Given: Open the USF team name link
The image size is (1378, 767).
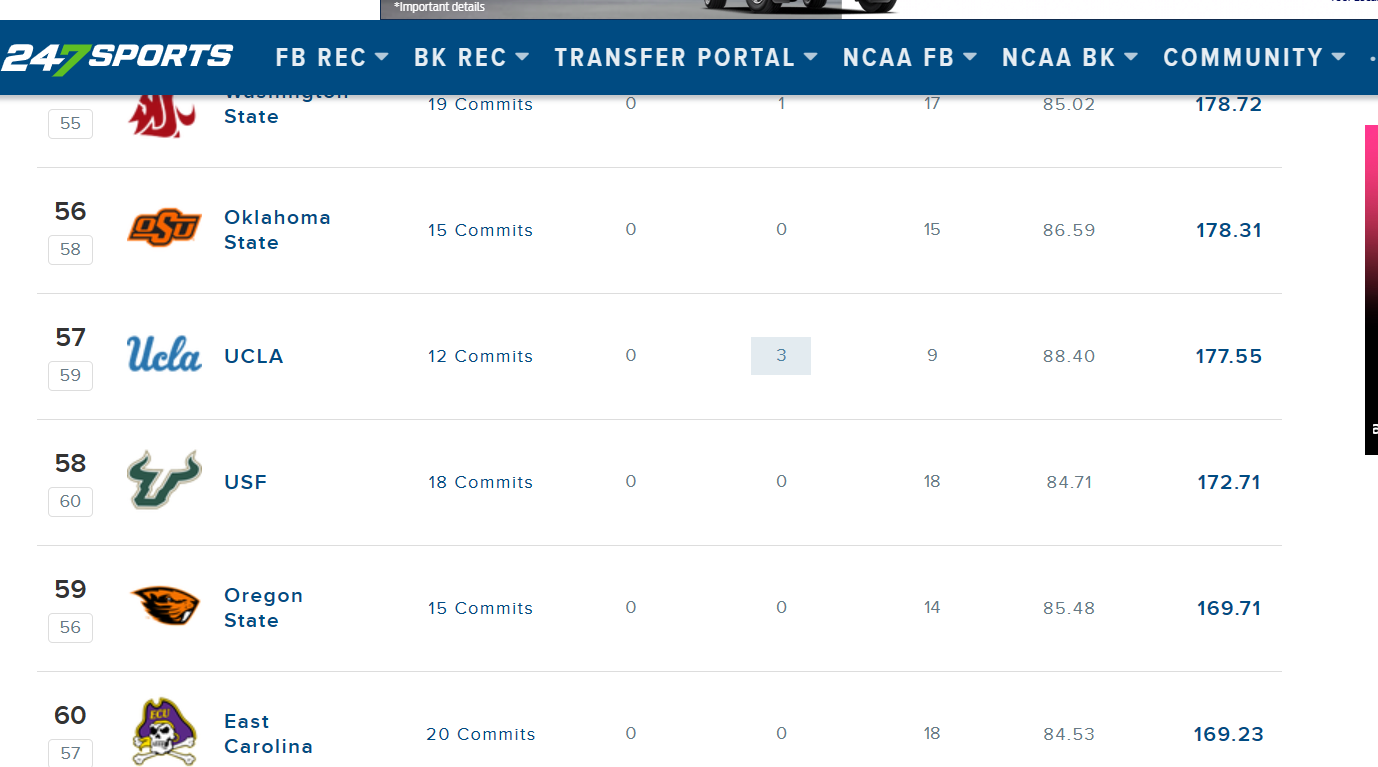Looking at the screenshot, I should (246, 482).
